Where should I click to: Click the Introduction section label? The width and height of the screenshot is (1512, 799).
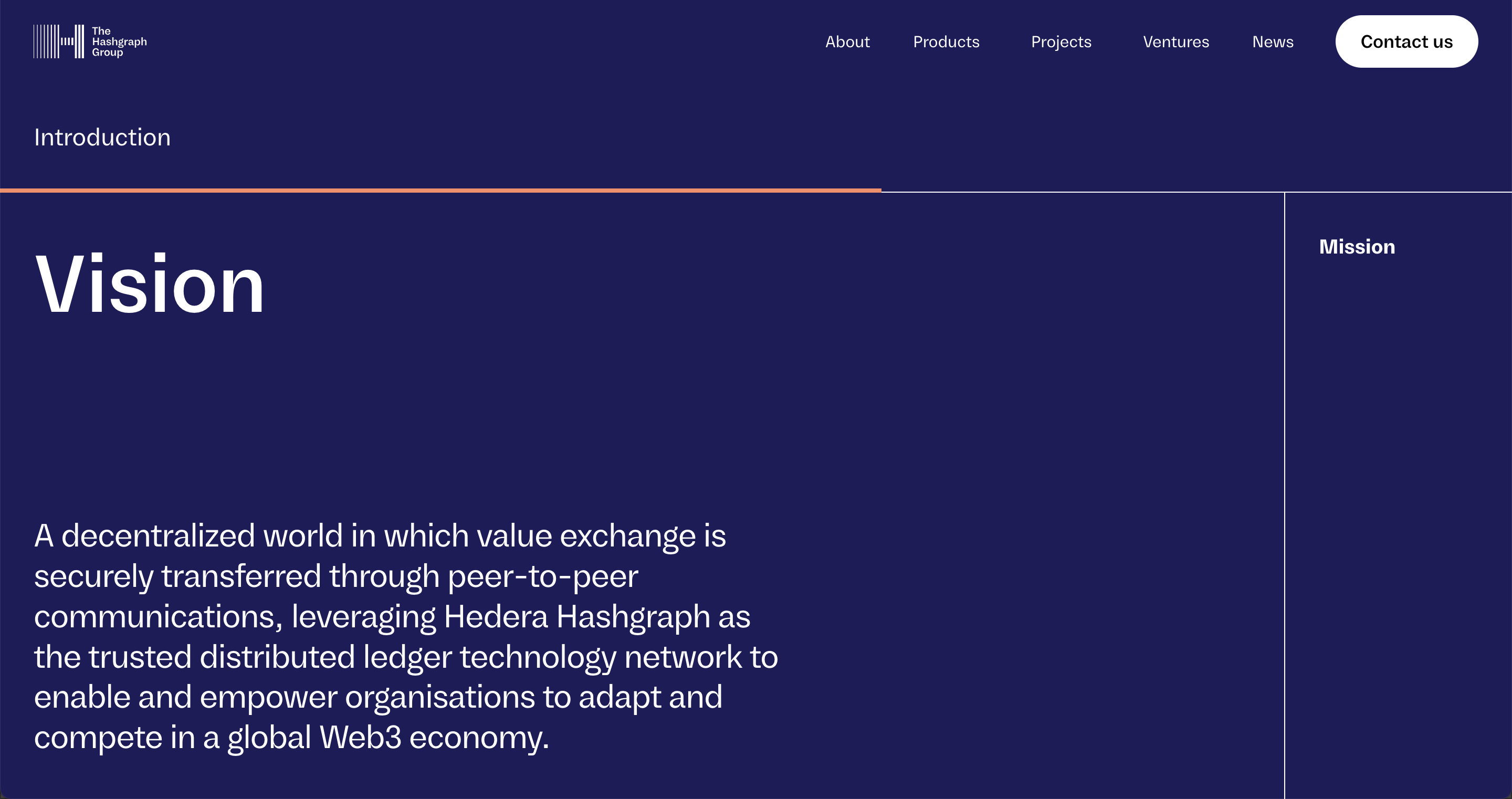(102, 138)
